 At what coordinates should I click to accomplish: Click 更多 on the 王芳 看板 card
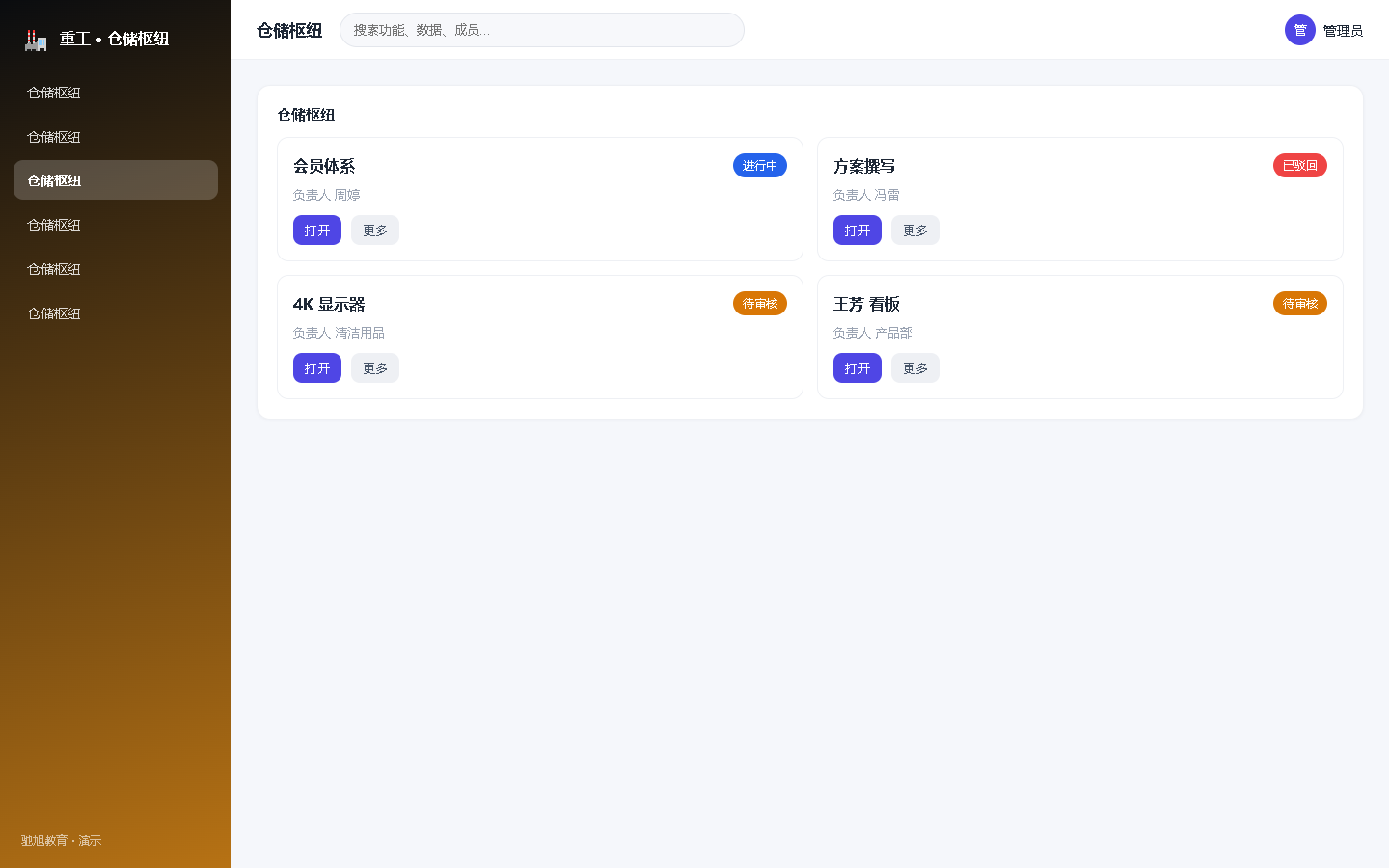coord(915,368)
